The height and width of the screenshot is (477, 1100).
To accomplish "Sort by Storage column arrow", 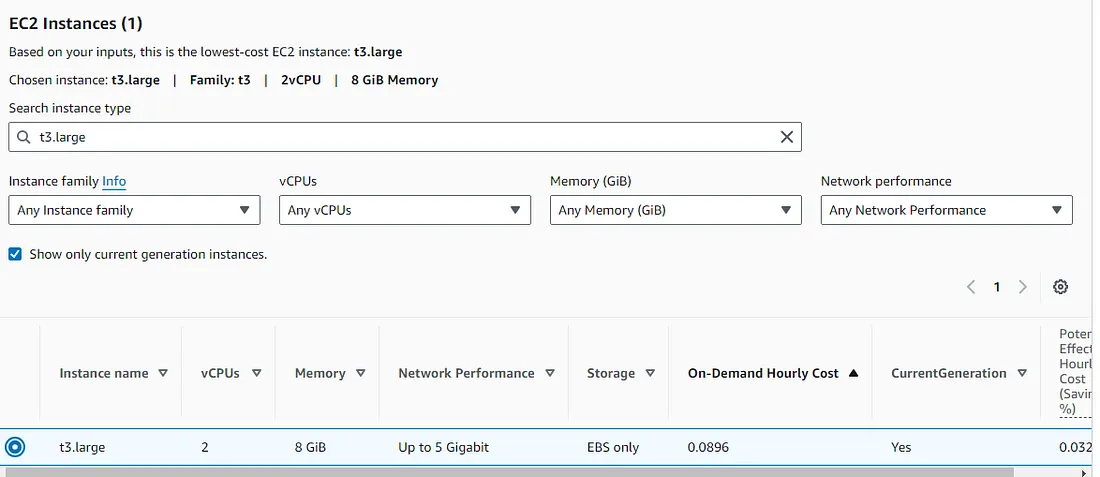I will (x=650, y=373).
